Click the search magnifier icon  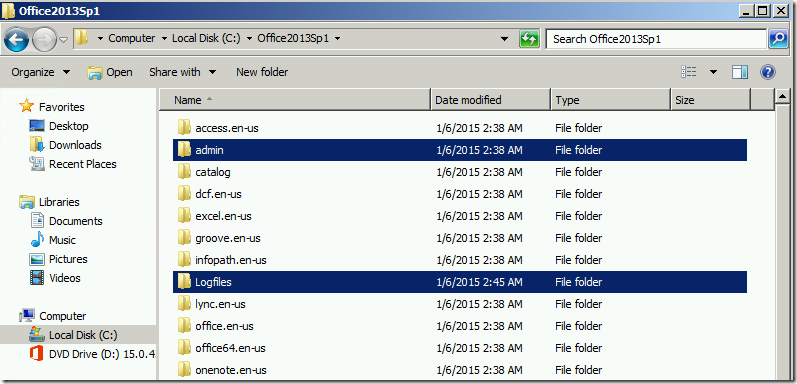click(778, 39)
